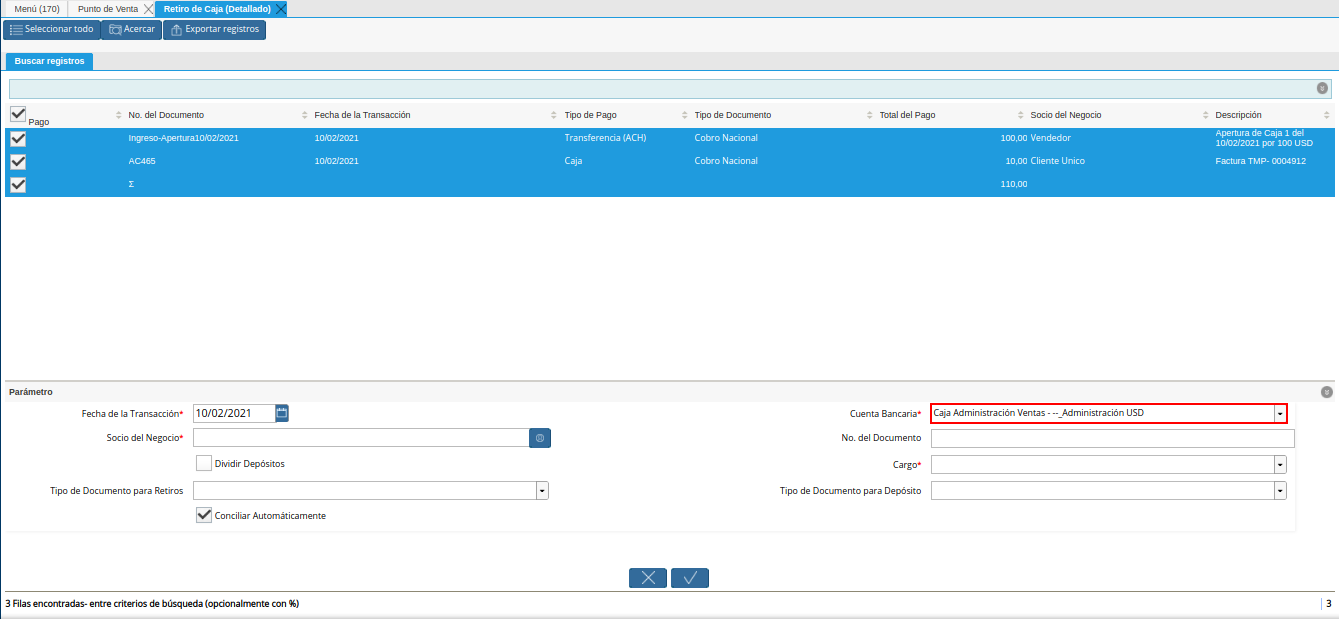Close the Retiro de Caja (Detallado) tab
The width and height of the screenshot is (1339, 619).
[281, 9]
